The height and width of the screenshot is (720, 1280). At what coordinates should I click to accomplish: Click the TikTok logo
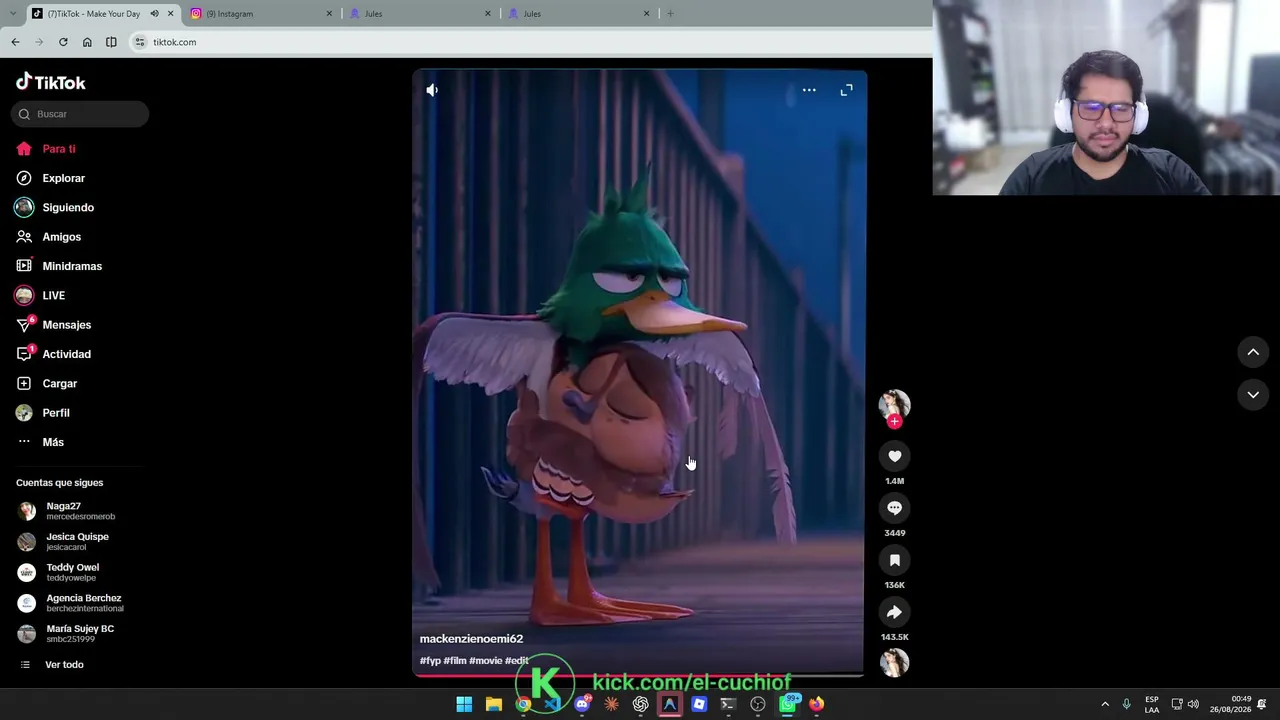click(x=51, y=82)
